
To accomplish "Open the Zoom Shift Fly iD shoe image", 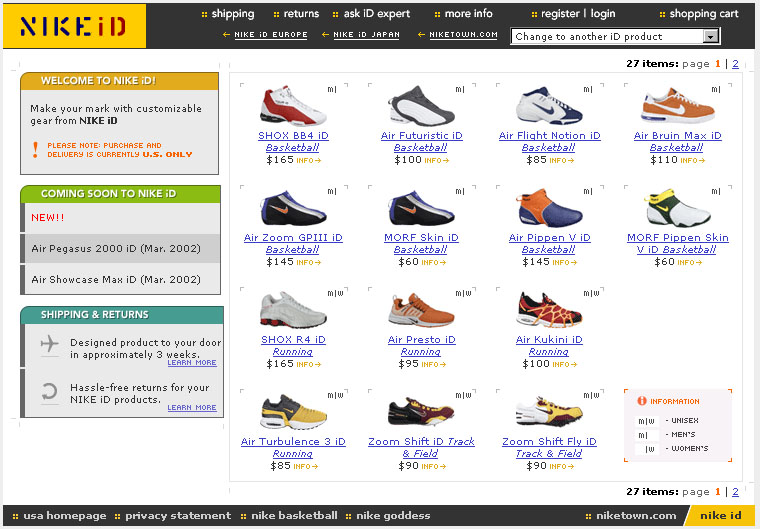I will pyautogui.click(x=549, y=412).
